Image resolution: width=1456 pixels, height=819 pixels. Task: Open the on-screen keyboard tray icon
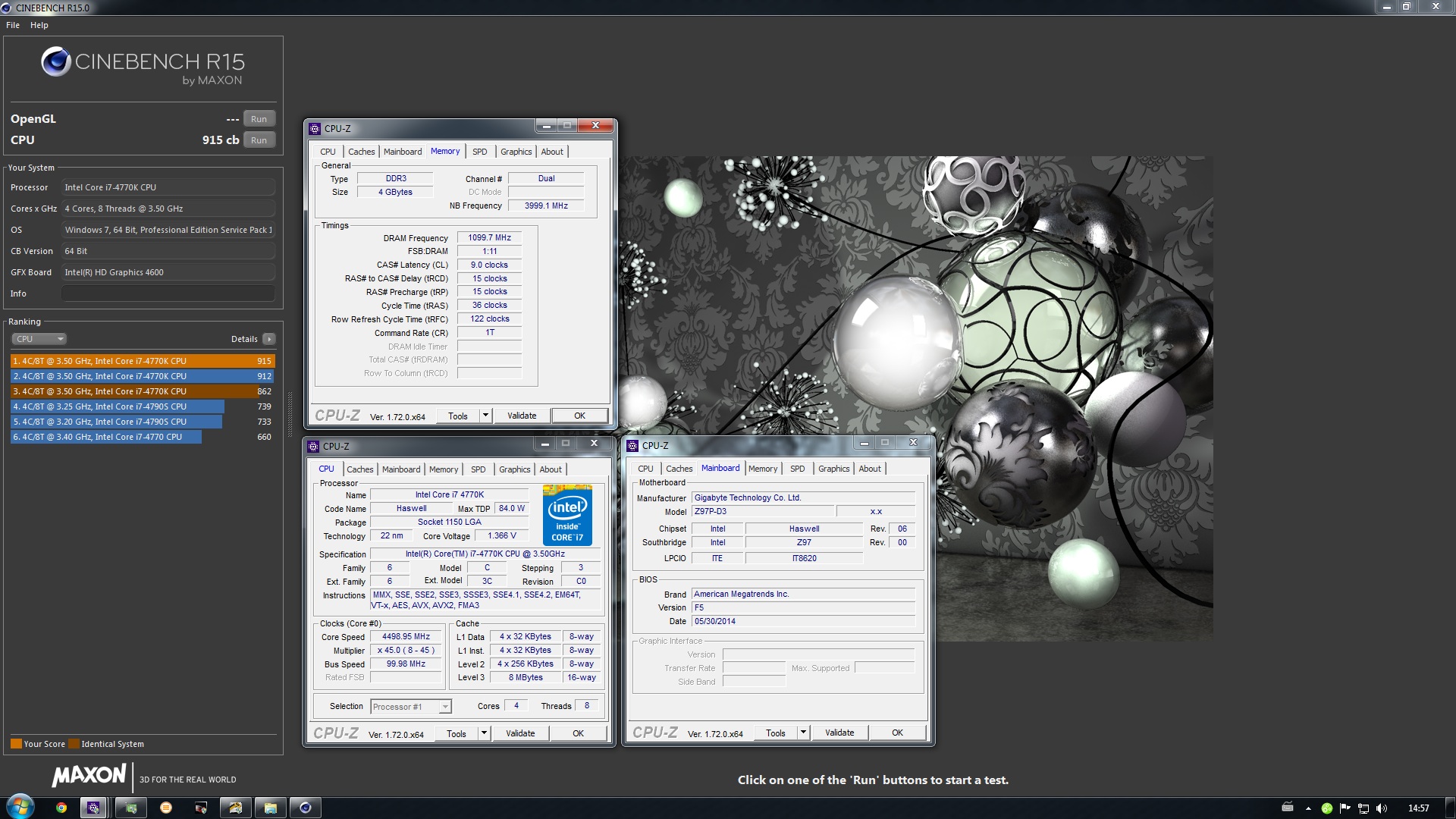(1288, 808)
